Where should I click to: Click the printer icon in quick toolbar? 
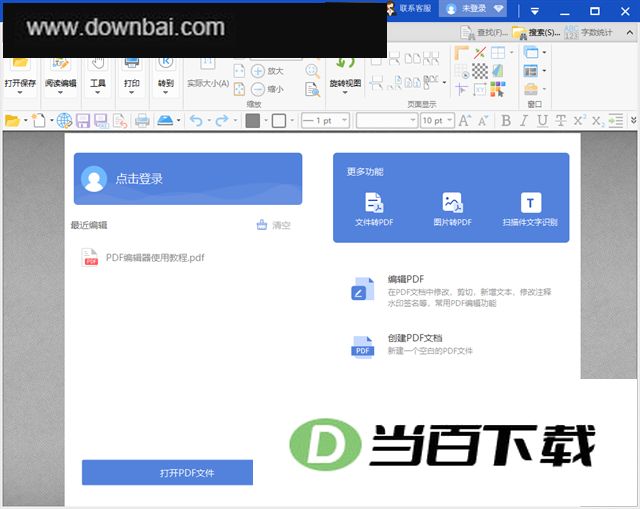[142, 121]
